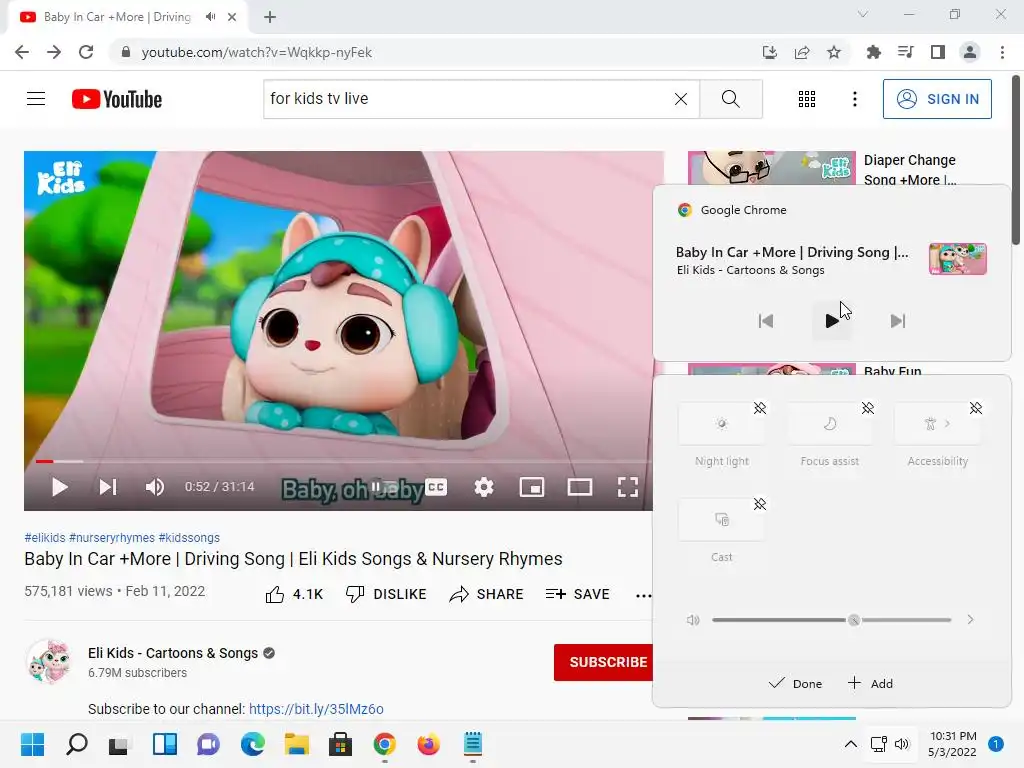Open more actions ellipsis under video
The height and width of the screenshot is (768, 1024).
coord(643,595)
